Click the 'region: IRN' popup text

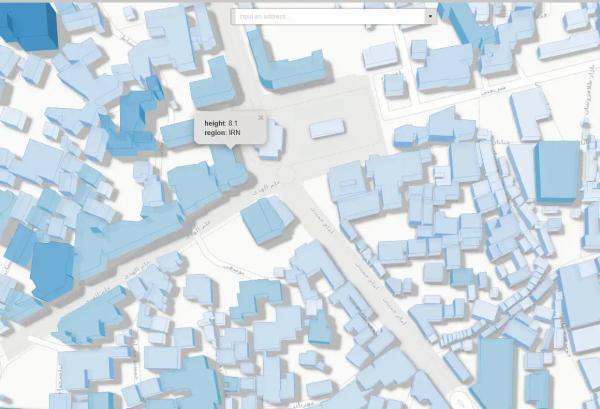coord(221,132)
